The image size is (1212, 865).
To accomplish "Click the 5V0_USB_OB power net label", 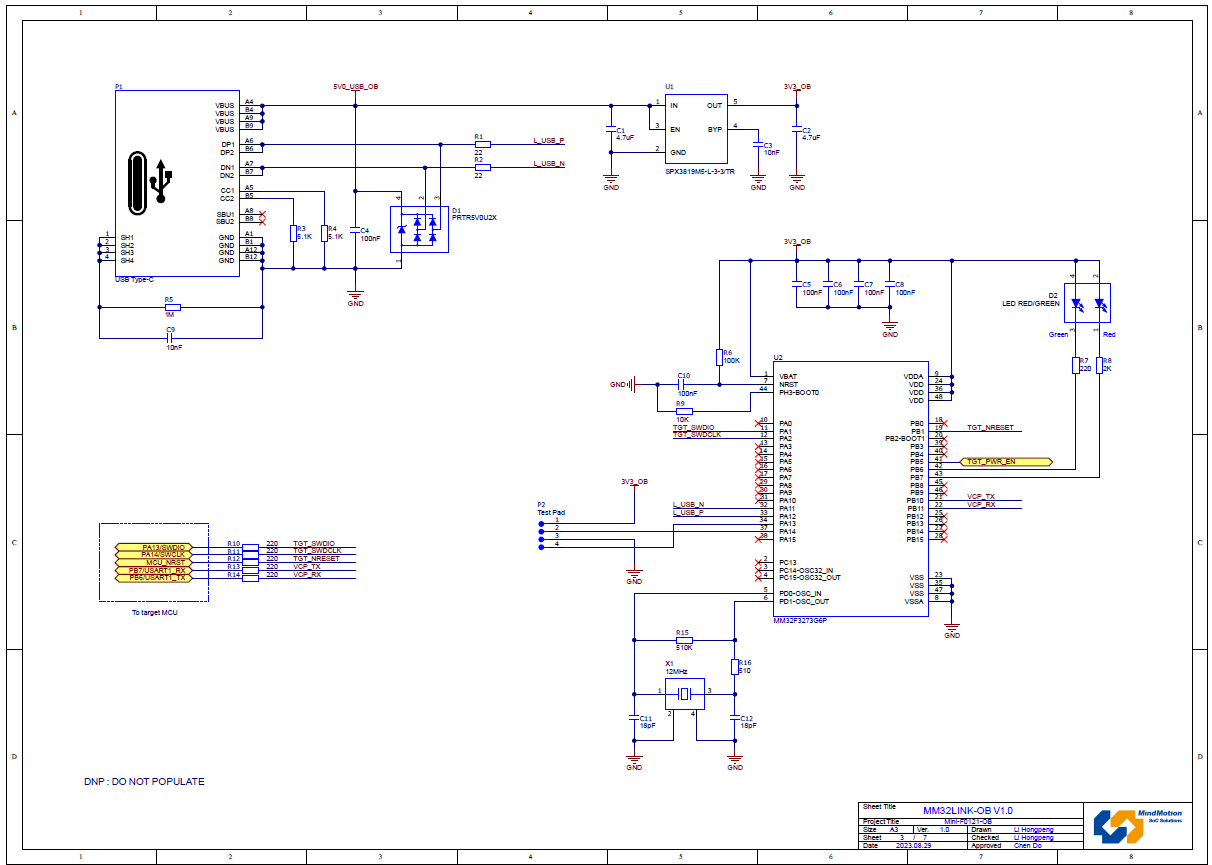I will pos(355,87).
